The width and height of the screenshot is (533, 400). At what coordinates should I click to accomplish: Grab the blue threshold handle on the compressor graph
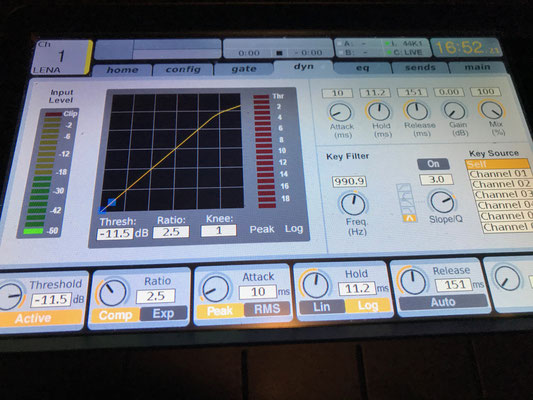(x=112, y=203)
